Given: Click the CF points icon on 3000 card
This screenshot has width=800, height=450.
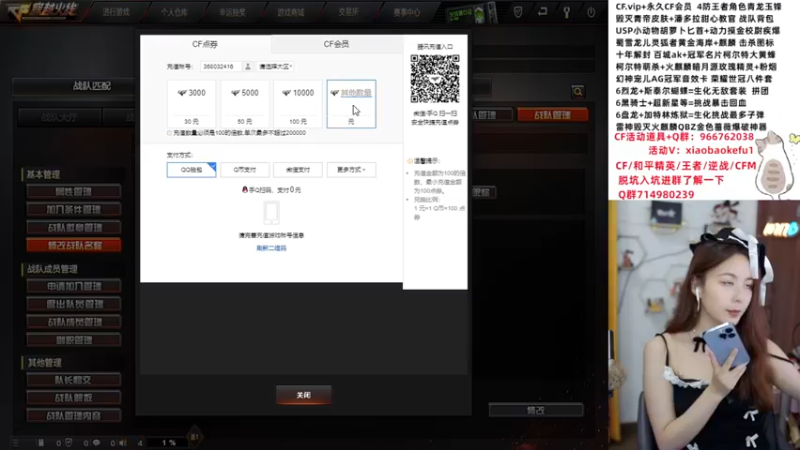Looking at the screenshot, I should [x=182, y=93].
